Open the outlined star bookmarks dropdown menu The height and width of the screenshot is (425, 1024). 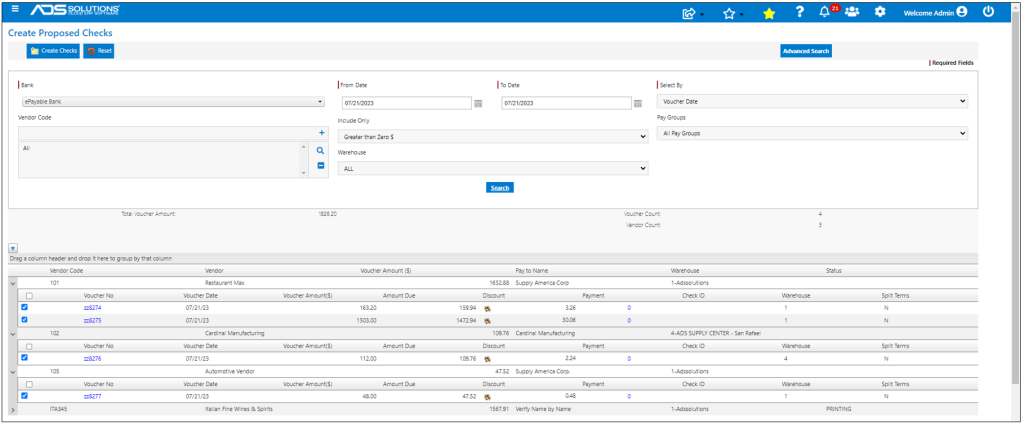pos(732,13)
